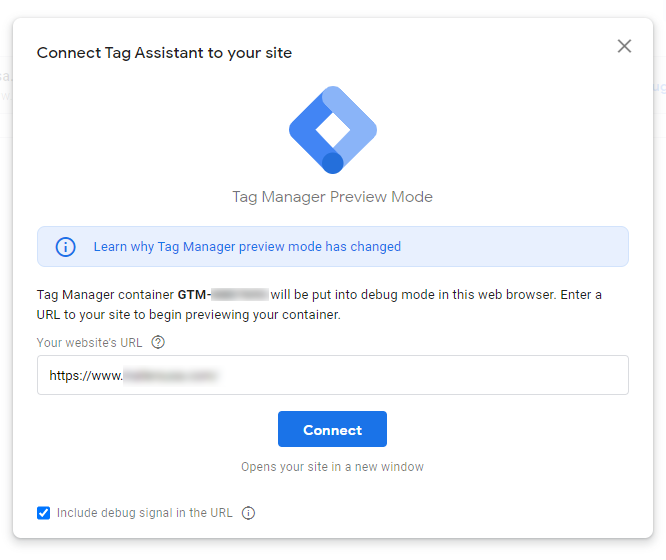Click the bold GTM- container ID text

point(223,294)
